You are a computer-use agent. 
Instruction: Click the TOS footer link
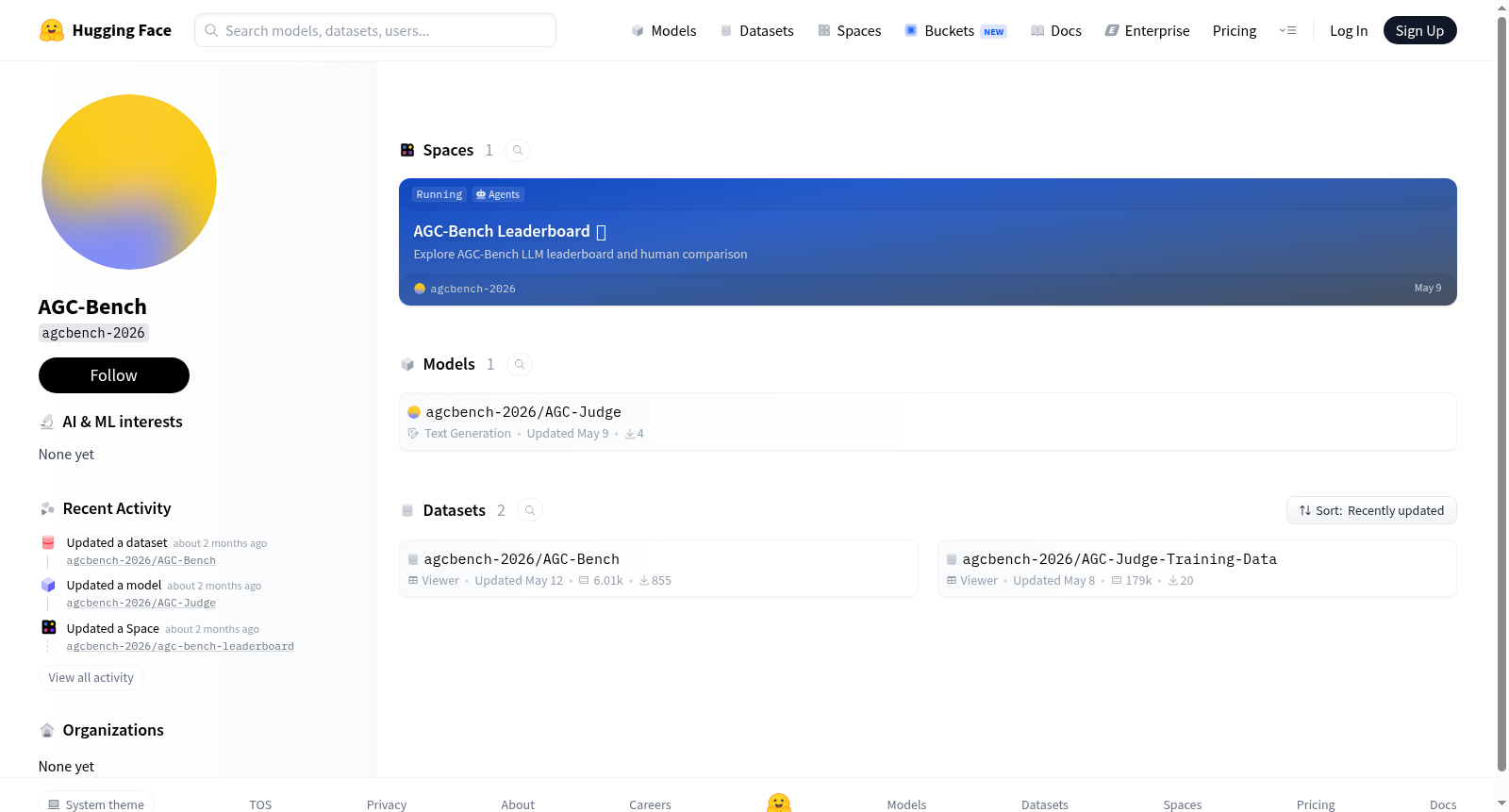[x=260, y=804]
